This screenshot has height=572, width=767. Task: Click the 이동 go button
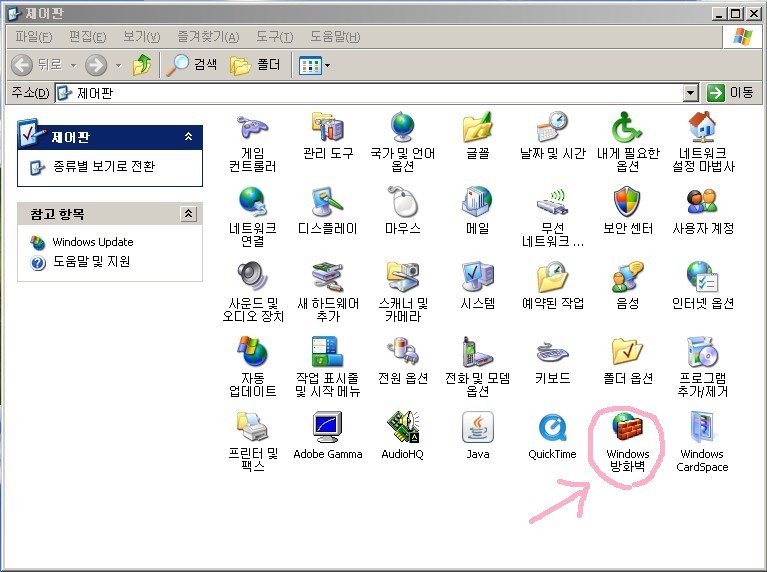point(730,92)
